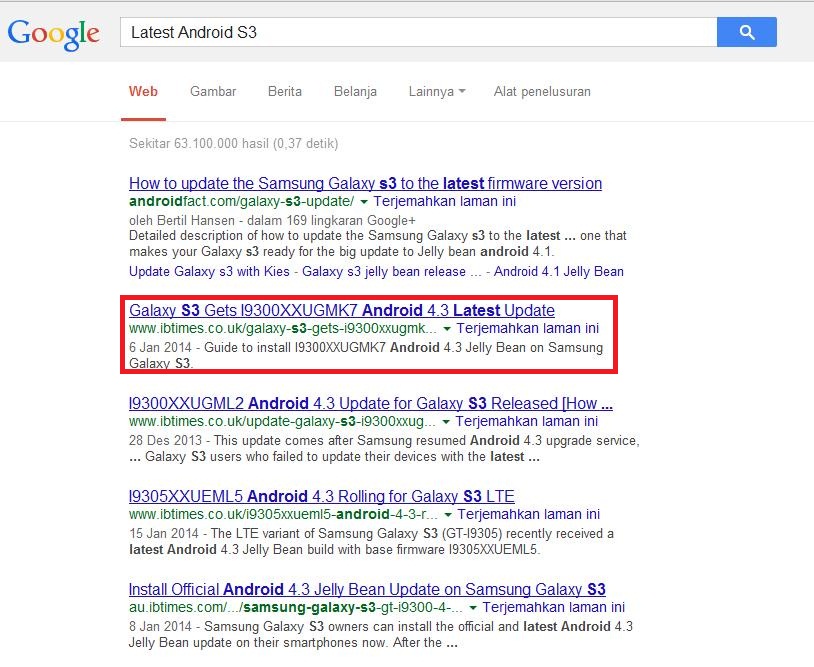Select the Web tab
814x667 pixels.
(143, 91)
